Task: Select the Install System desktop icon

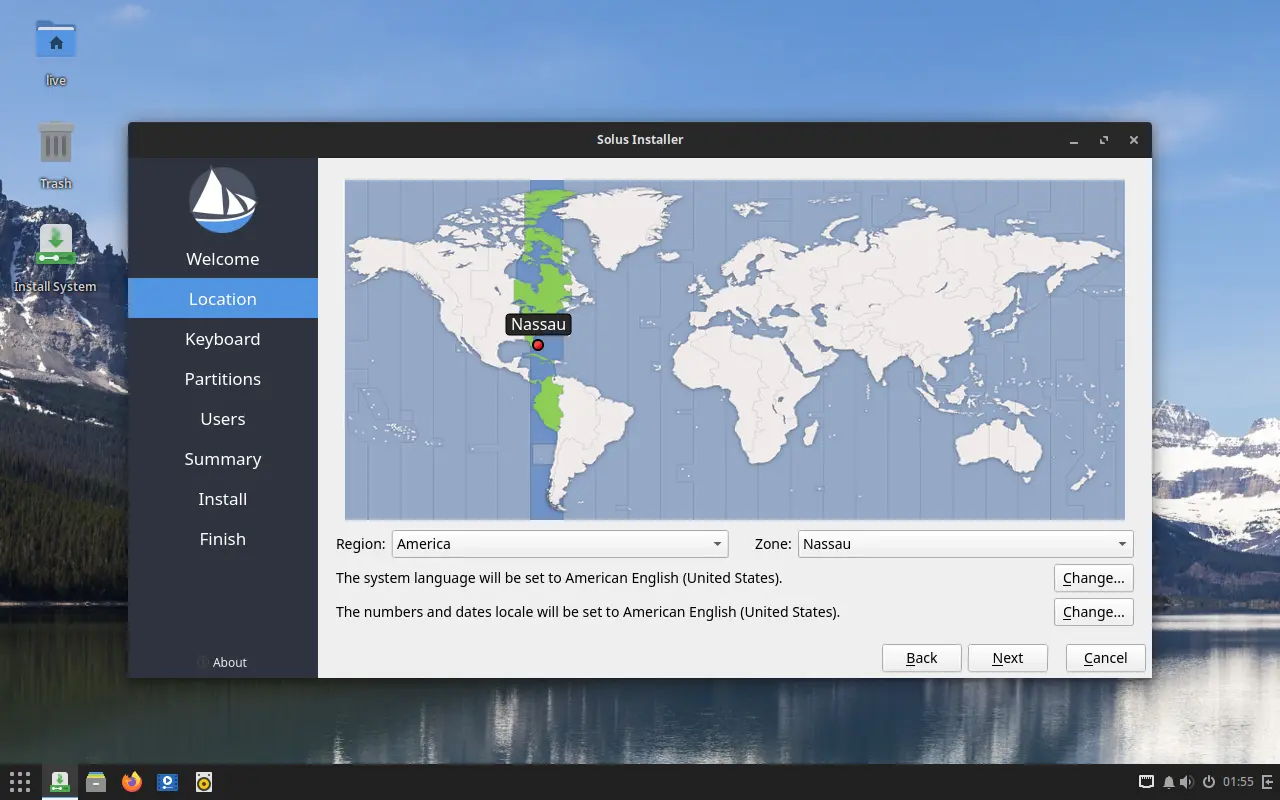Action: pos(55,258)
